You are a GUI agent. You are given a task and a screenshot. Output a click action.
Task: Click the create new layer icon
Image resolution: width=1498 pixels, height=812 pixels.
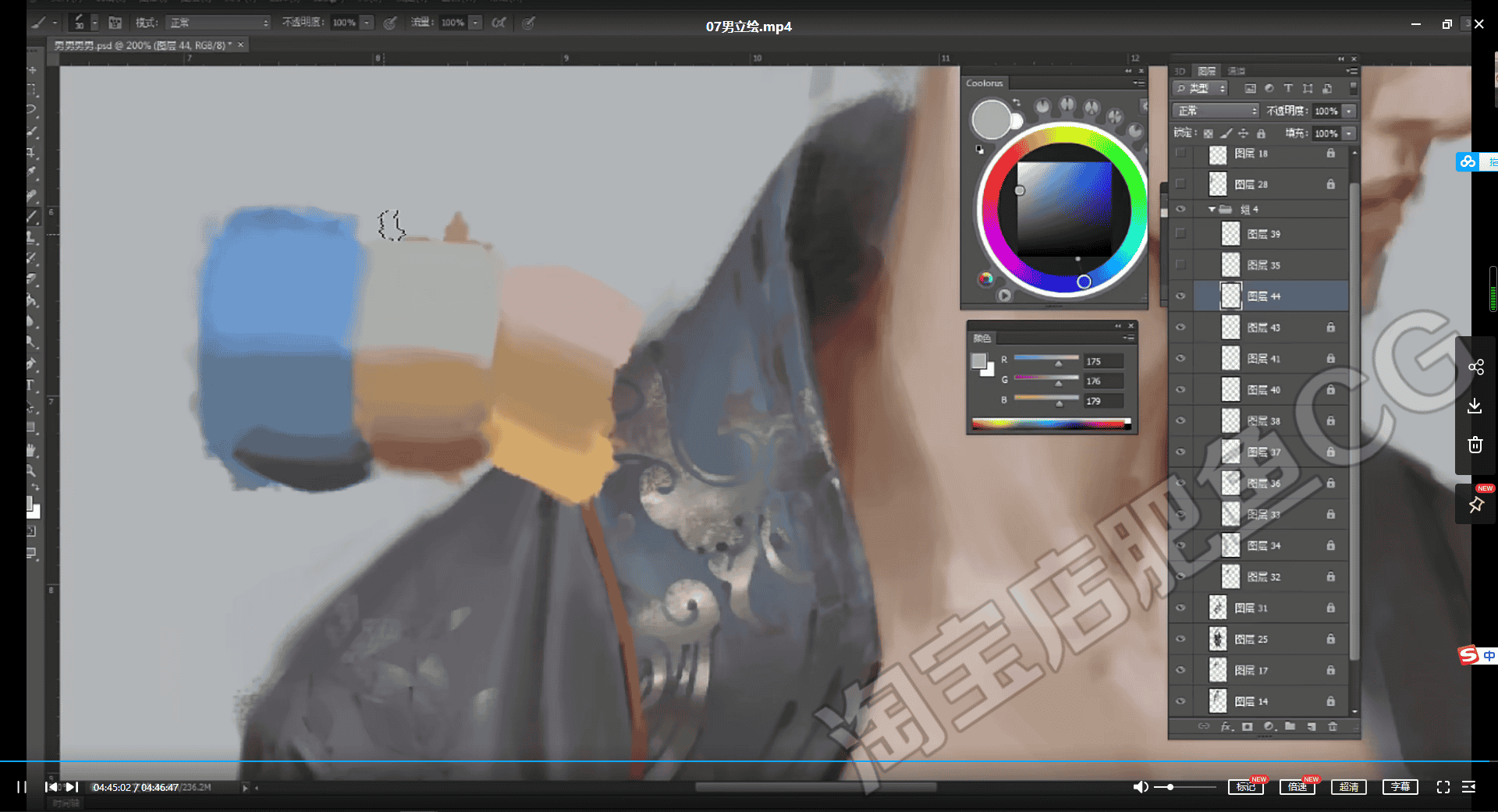click(1312, 726)
